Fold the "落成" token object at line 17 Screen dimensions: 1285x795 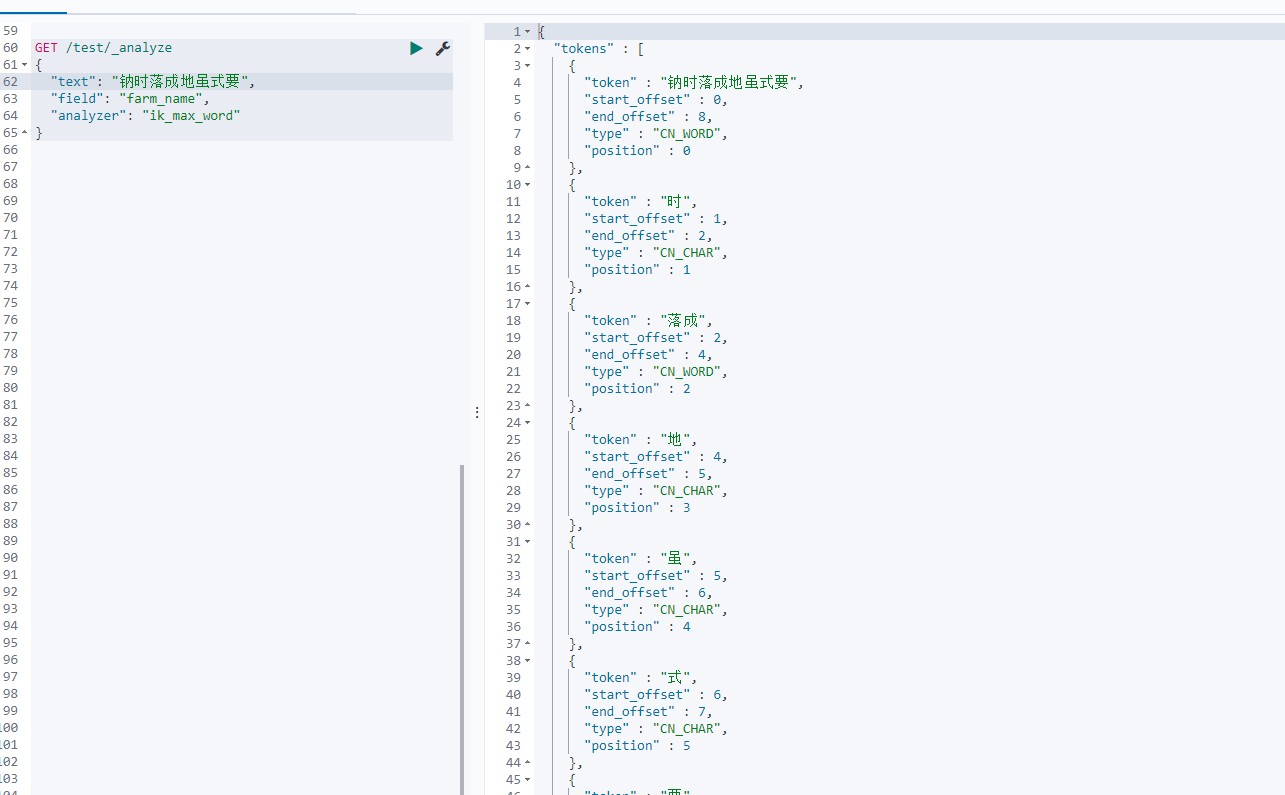point(528,304)
